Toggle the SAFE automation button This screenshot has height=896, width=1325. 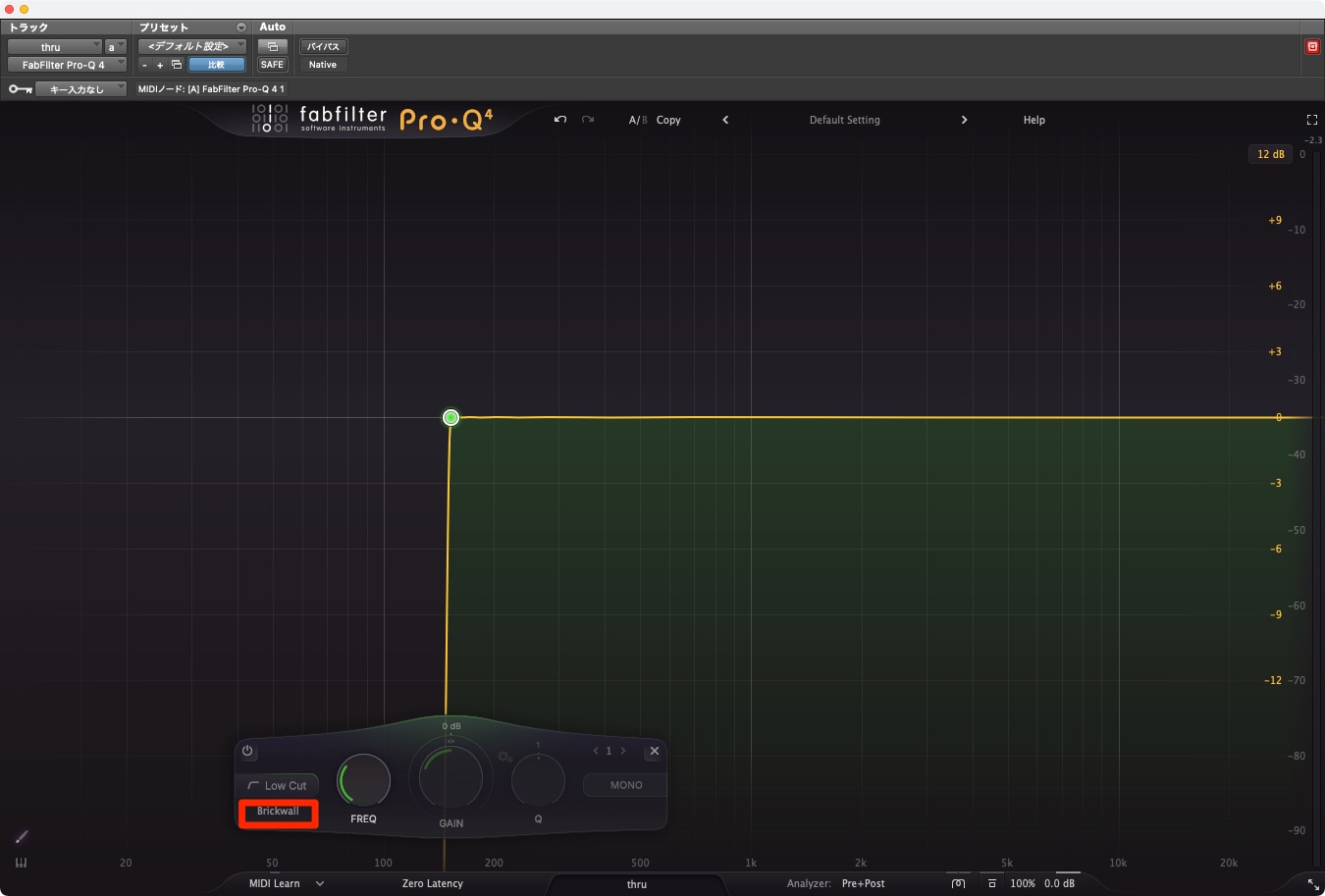click(x=272, y=65)
